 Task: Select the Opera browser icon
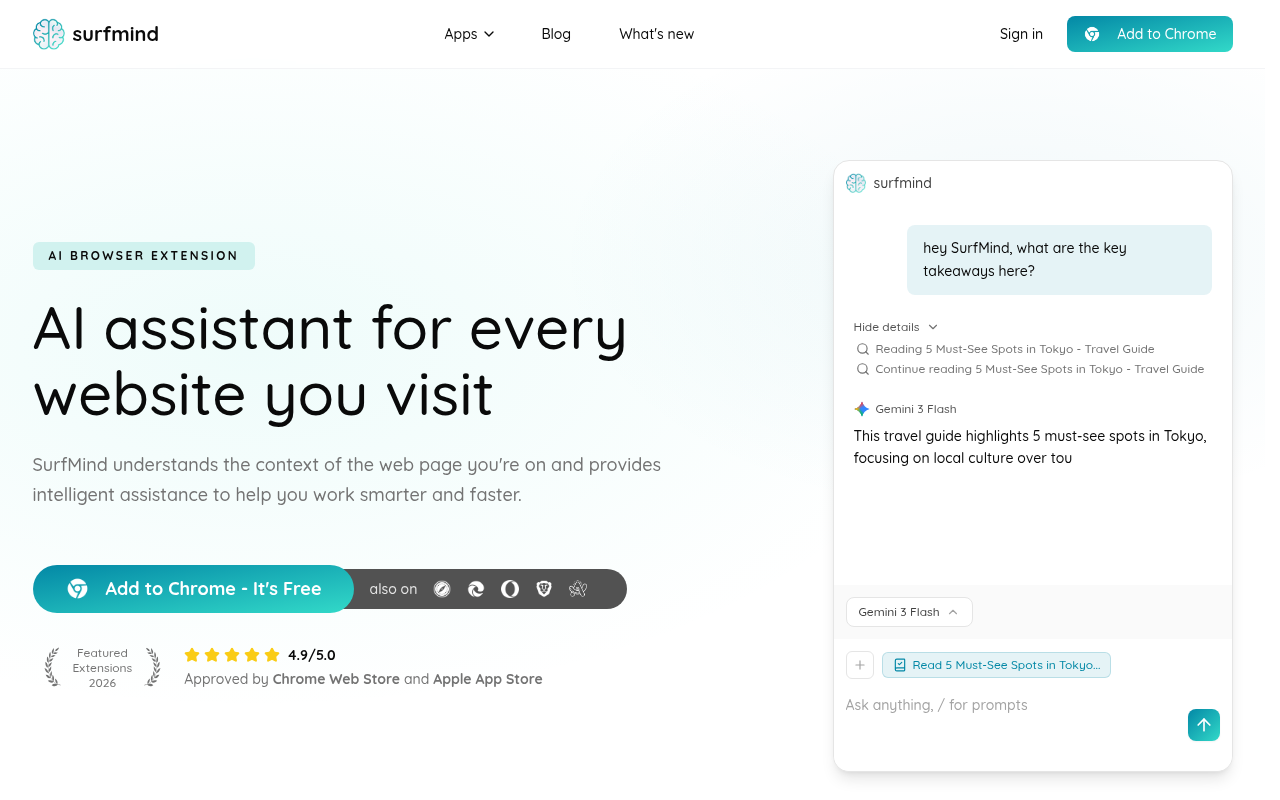(x=510, y=589)
